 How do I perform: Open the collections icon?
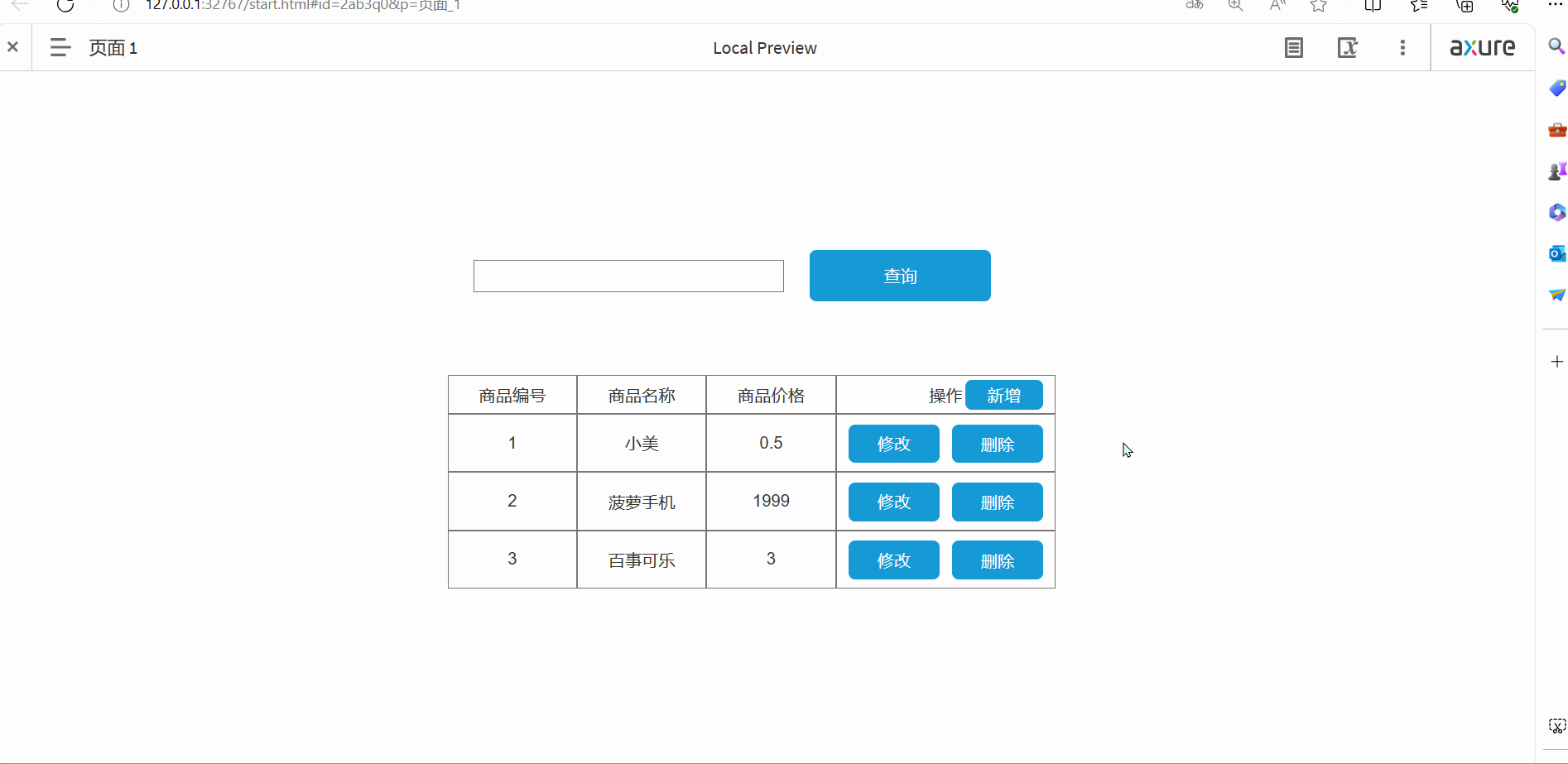pyautogui.click(x=1465, y=5)
